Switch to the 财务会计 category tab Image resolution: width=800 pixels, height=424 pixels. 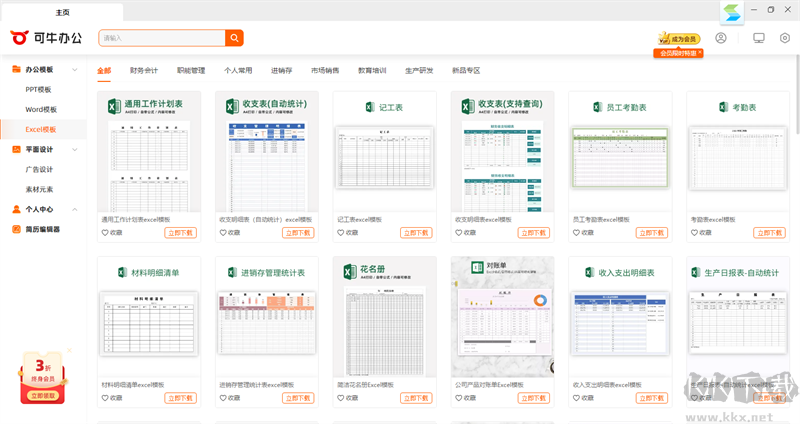point(144,71)
